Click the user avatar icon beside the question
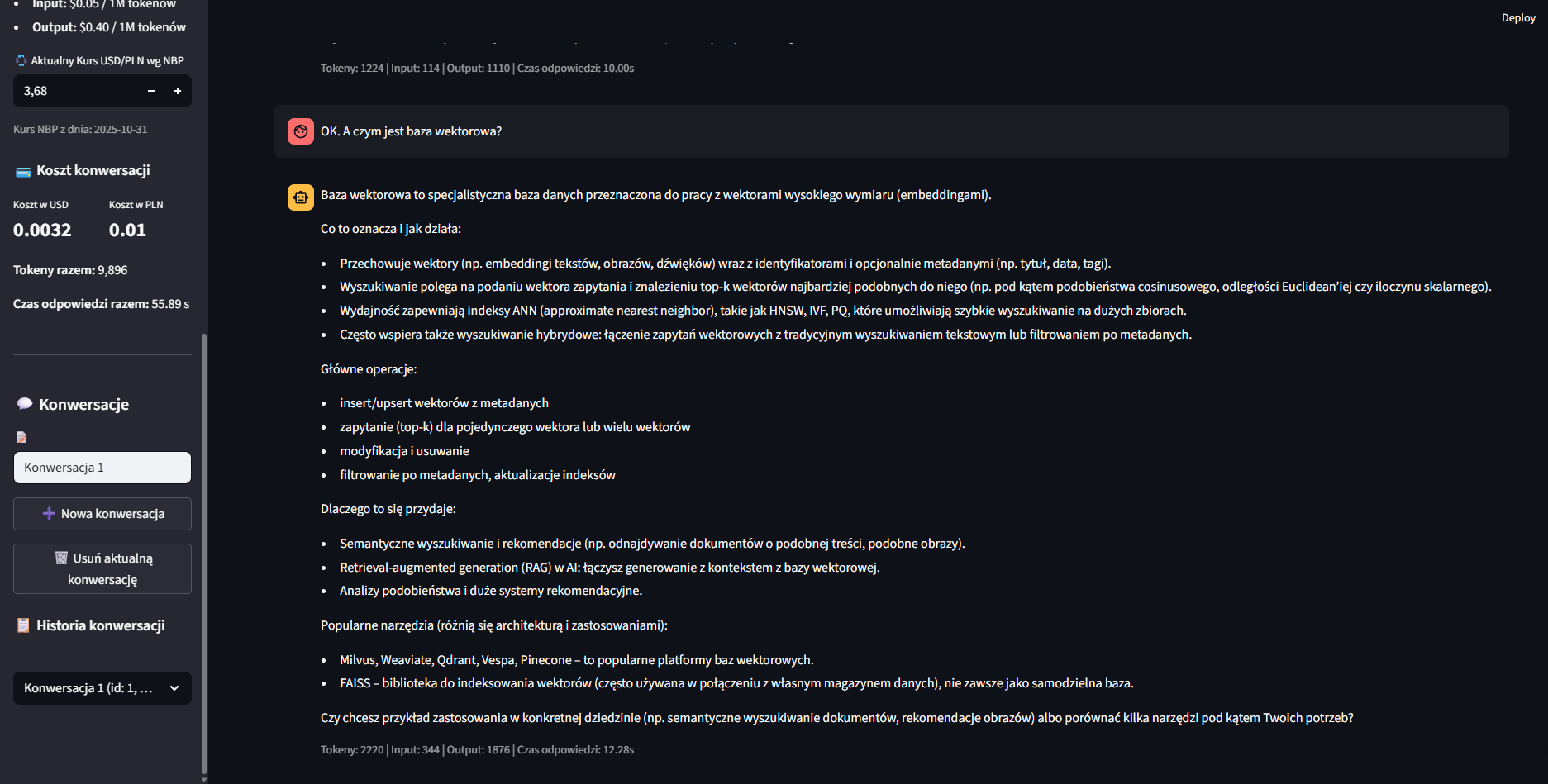This screenshot has width=1548, height=784. tap(301, 131)
